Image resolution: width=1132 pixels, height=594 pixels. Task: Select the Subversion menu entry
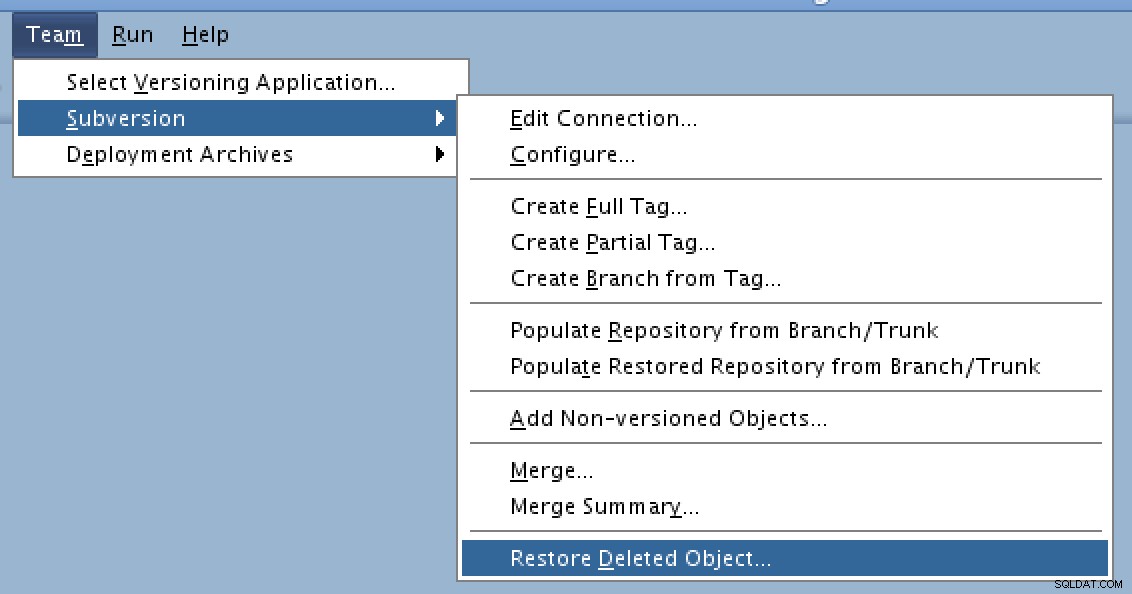(x=237, y=118)
